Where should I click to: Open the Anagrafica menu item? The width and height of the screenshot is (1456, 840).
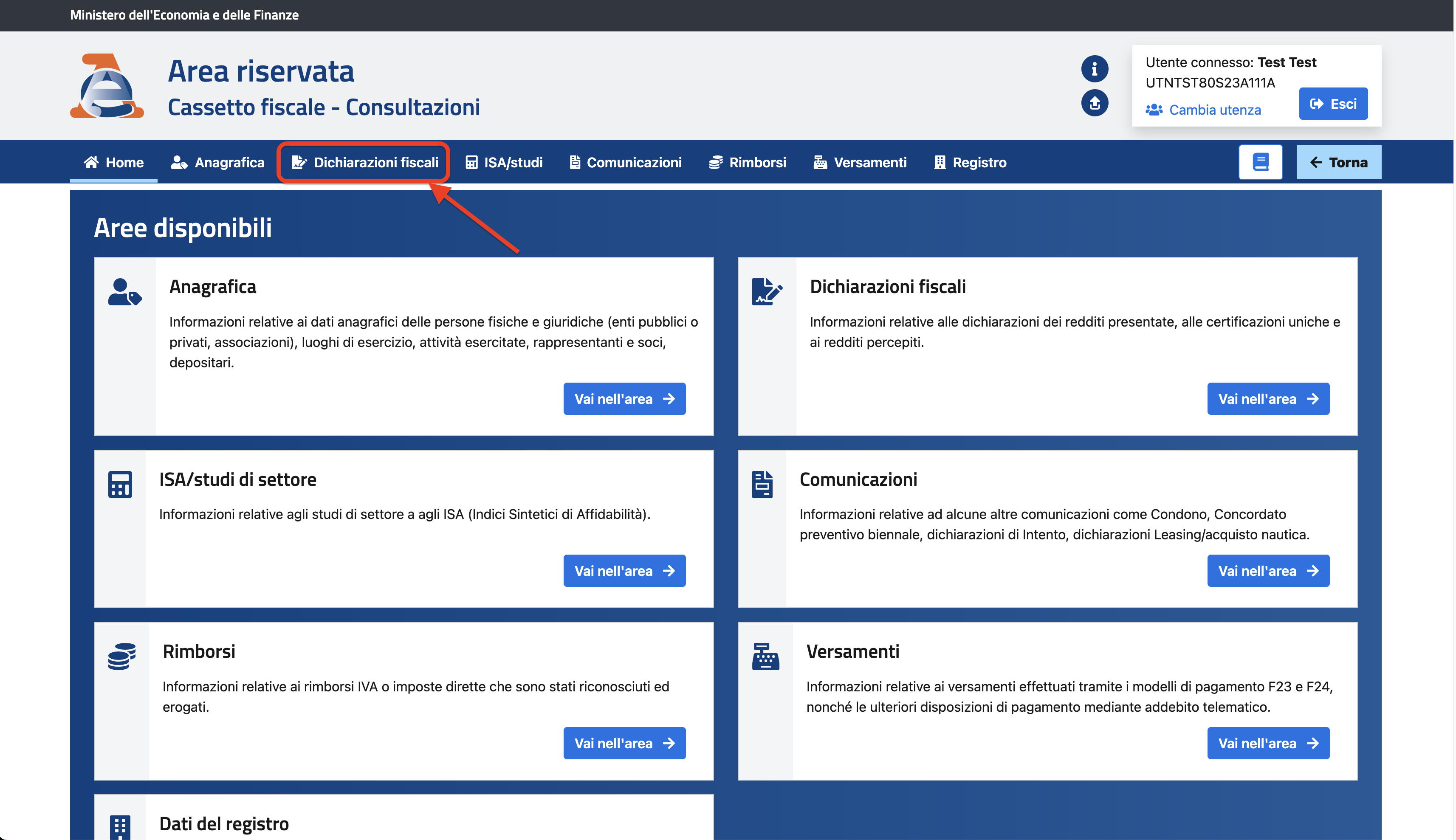(217, 163)
